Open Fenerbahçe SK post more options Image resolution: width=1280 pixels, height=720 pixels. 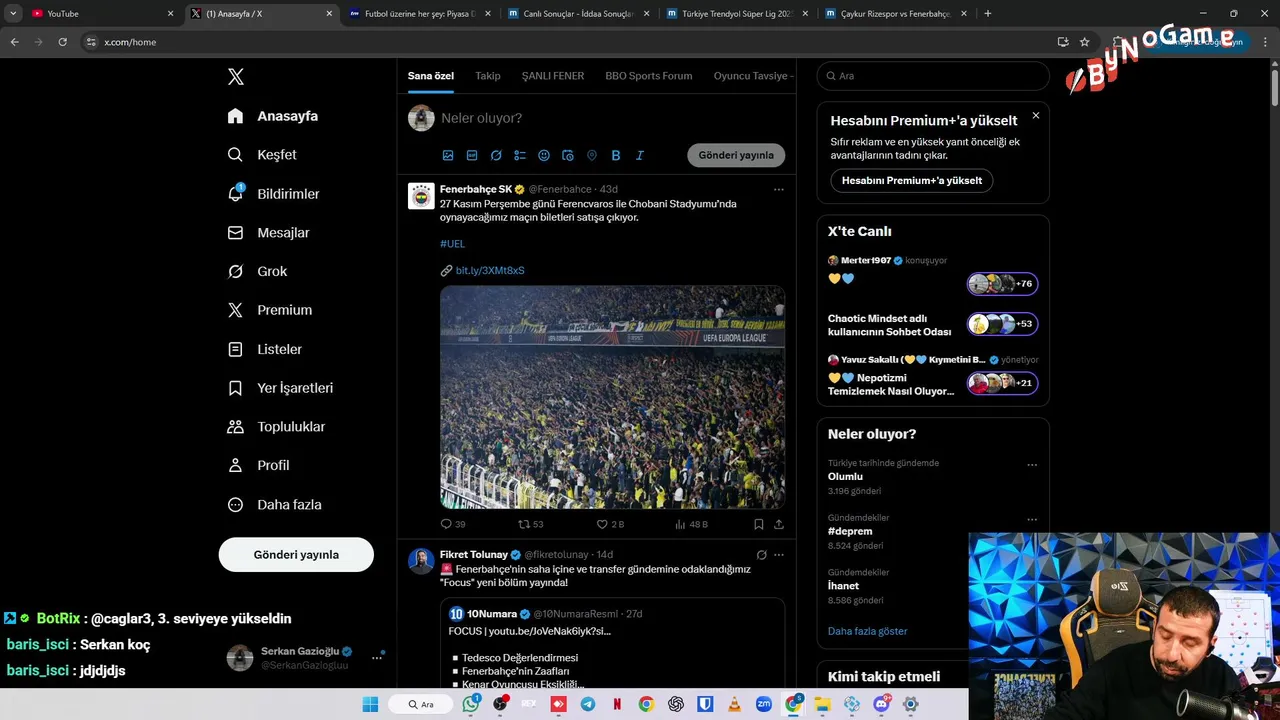coord(778,189)
